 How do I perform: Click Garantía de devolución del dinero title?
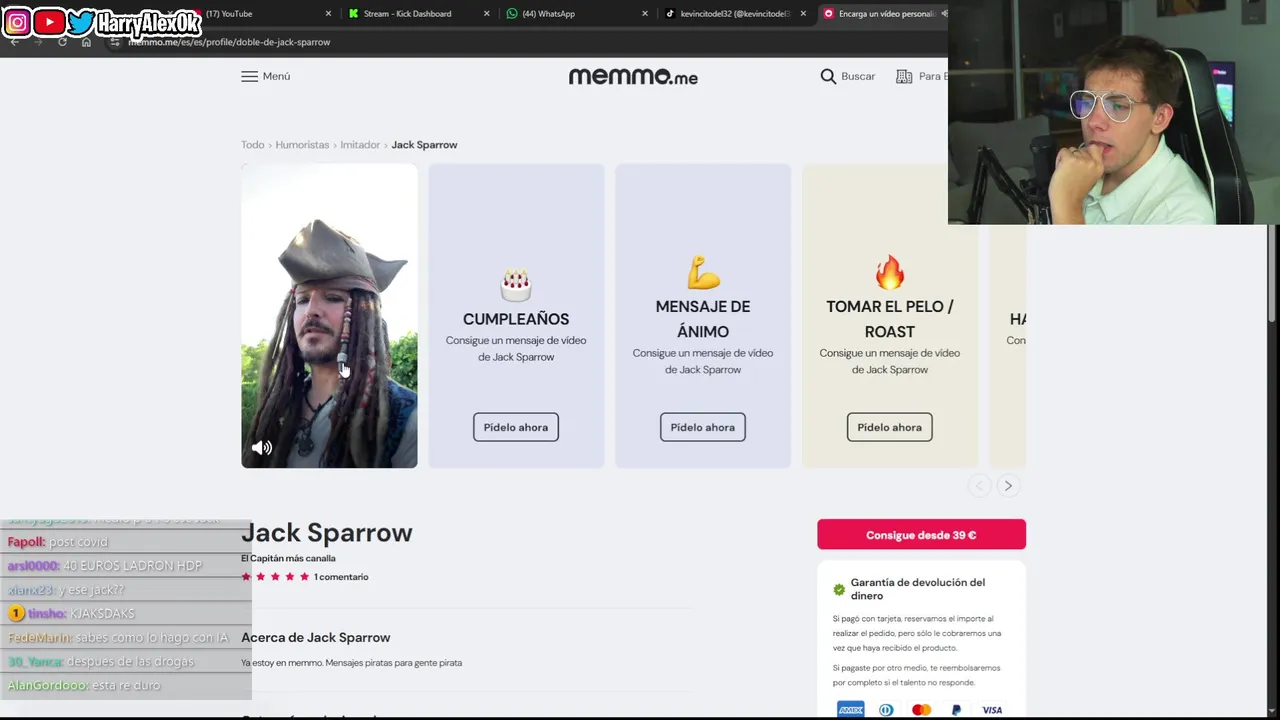pos(918,589)
